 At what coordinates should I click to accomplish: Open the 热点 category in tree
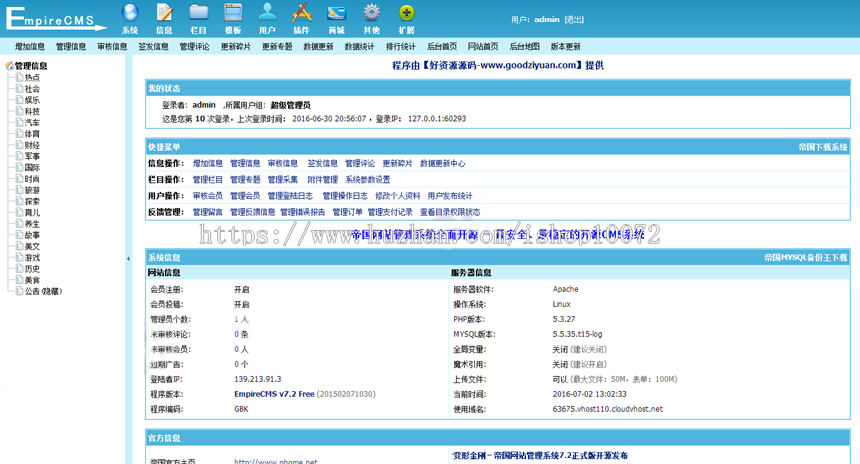pyautogui.click(x=32, y=77)
